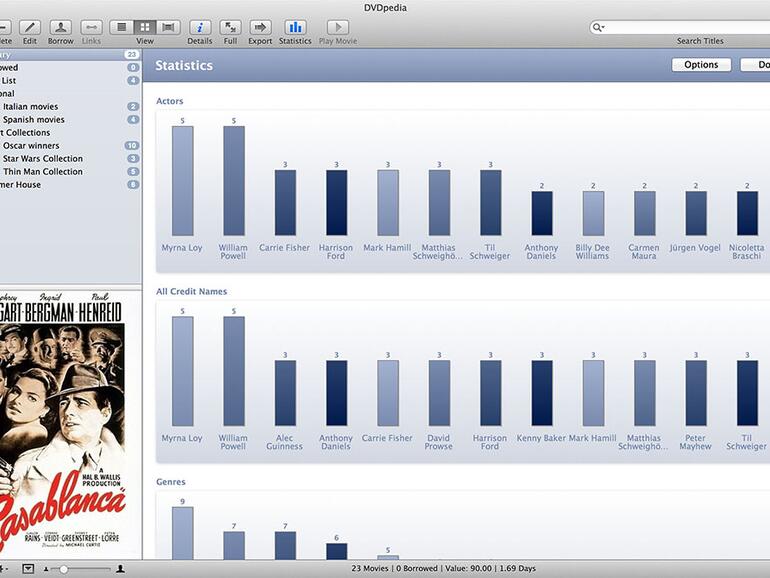Click Billy Dee Williams label

593,252
